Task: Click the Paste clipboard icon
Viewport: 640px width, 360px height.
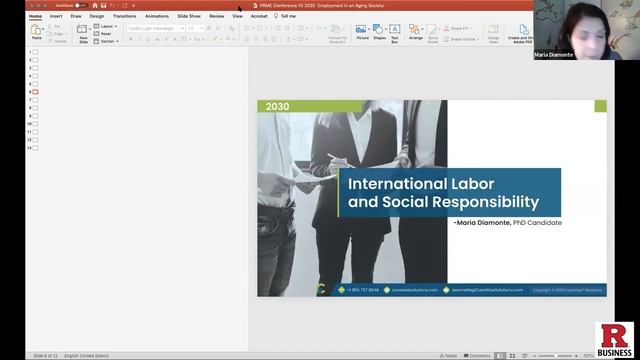Action: click(x=36, y=29)
